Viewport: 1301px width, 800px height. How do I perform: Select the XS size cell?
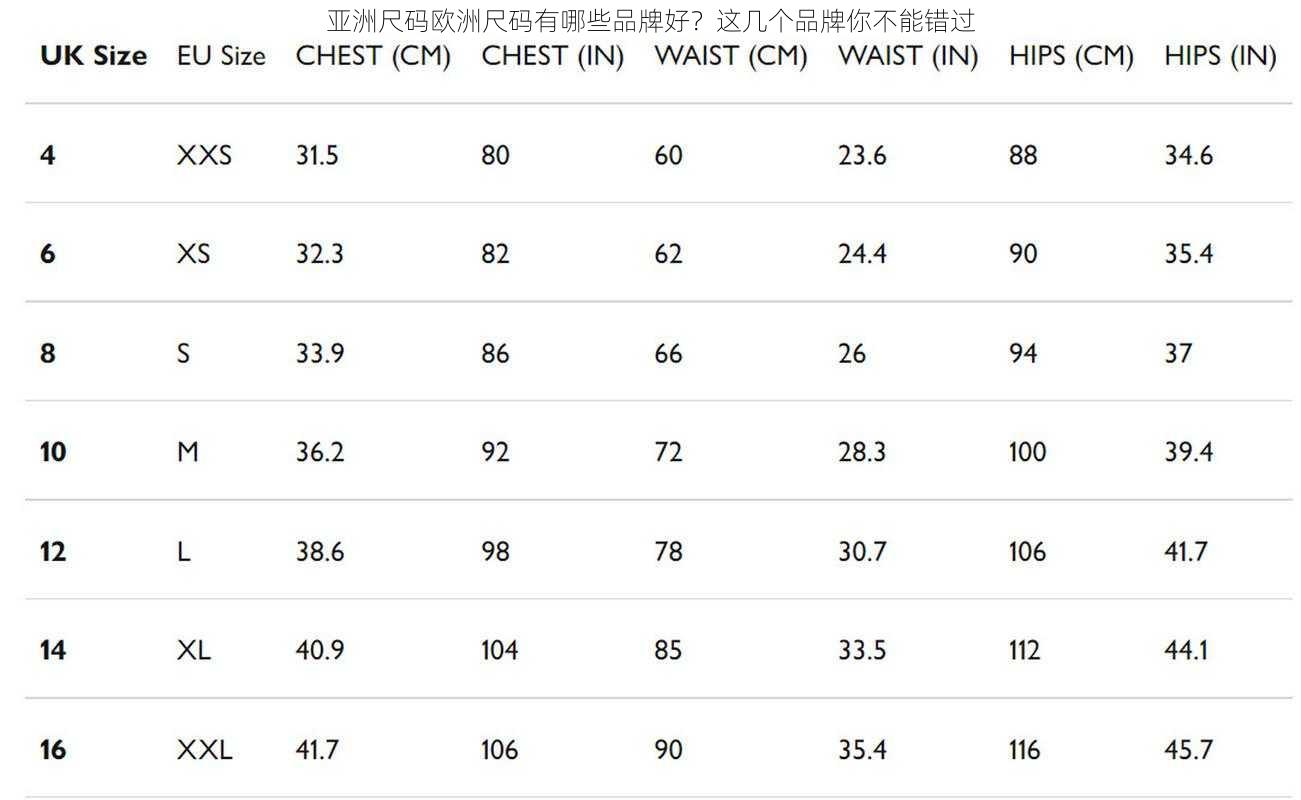(194, 254)
